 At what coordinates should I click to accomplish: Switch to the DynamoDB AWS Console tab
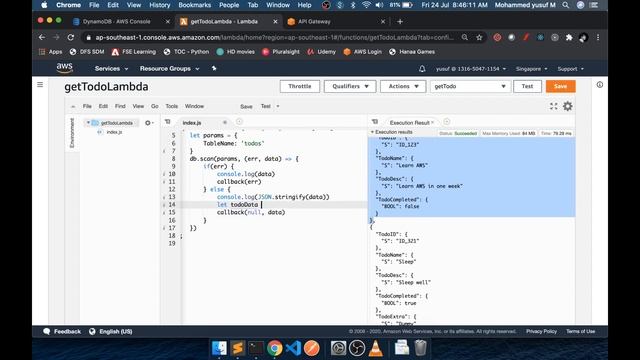click(x=116, y=21)
